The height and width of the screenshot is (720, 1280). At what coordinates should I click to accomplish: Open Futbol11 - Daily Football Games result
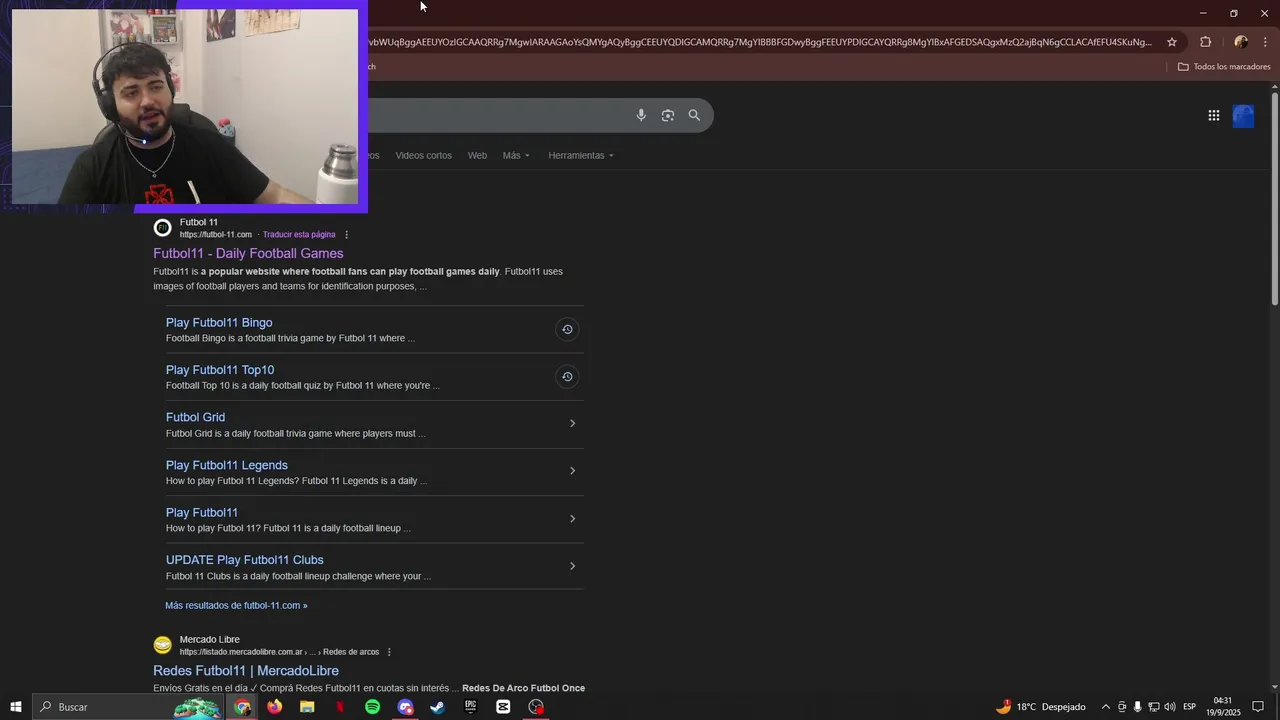(248, 254)
